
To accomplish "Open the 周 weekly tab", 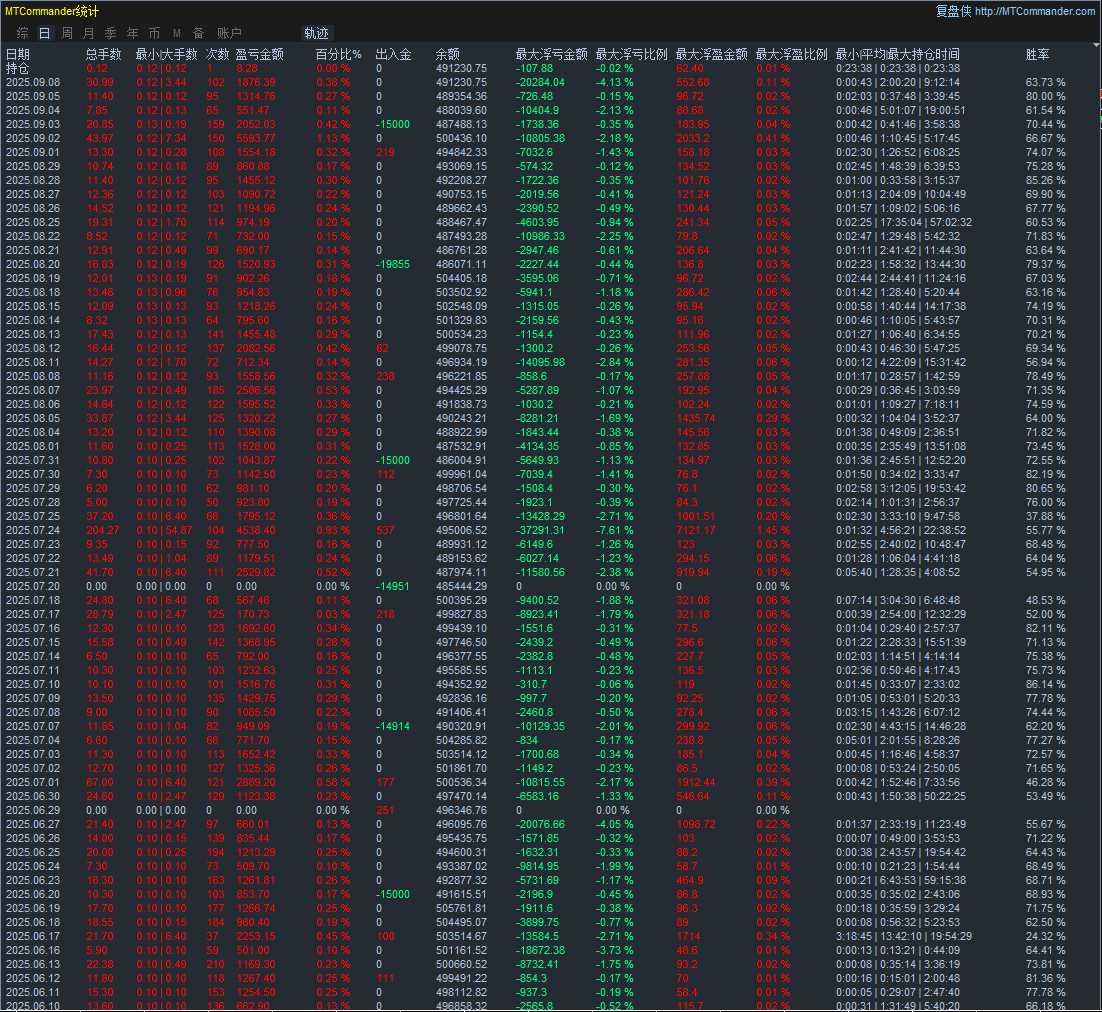I will coord(67,33).
